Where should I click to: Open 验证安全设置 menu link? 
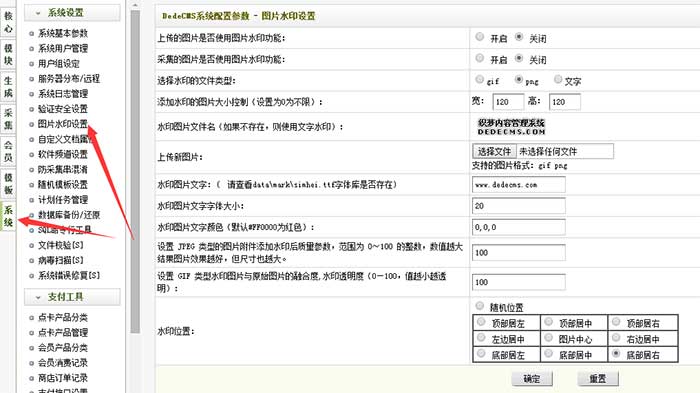[x=62, y=109]
